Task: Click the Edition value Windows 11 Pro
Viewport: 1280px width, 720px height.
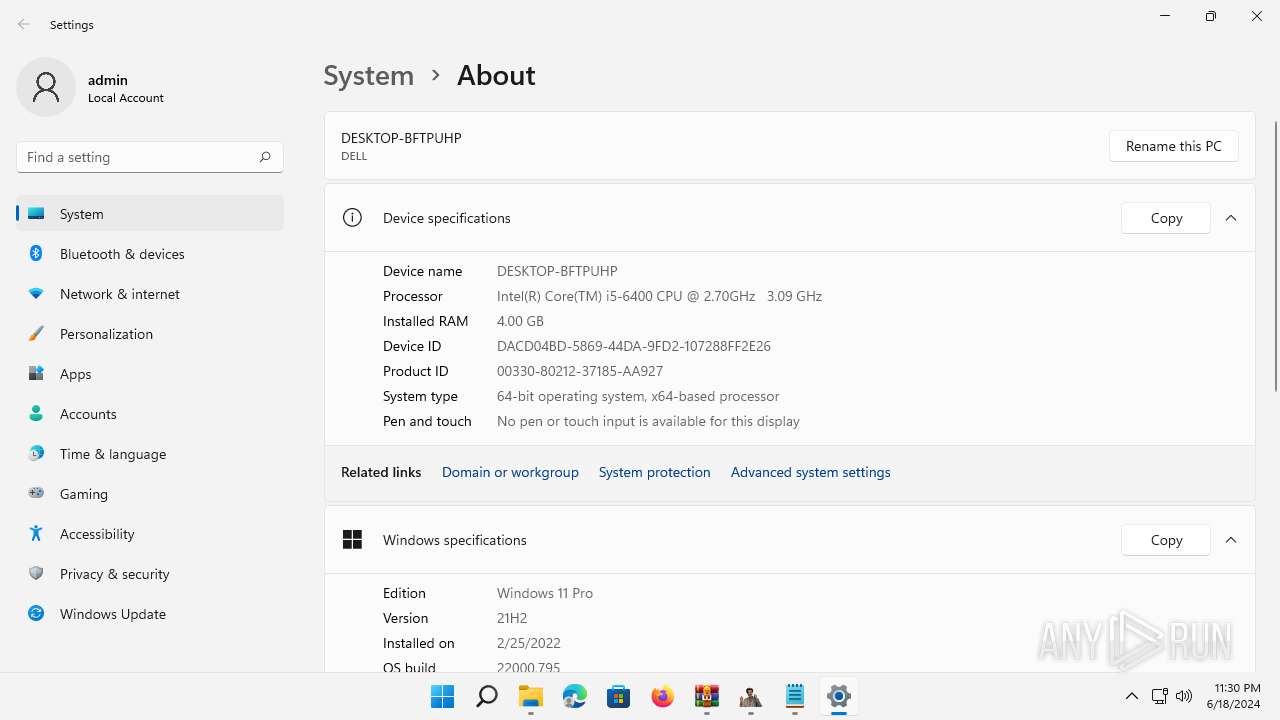Action: click(x=545, y=593)
